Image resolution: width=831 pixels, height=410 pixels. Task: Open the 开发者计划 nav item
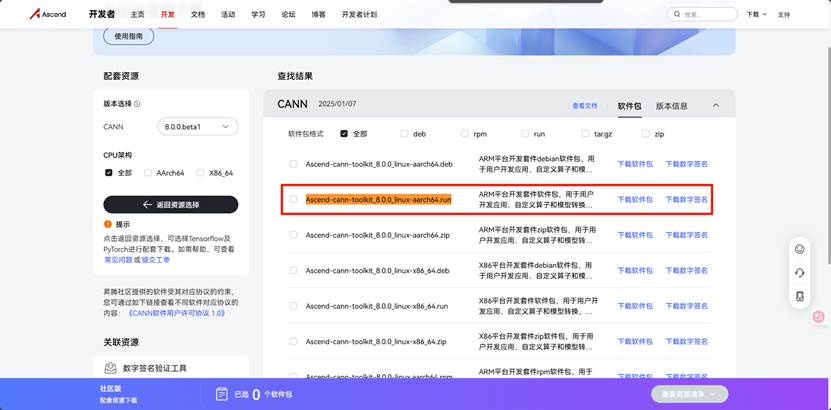click(359, 15)
